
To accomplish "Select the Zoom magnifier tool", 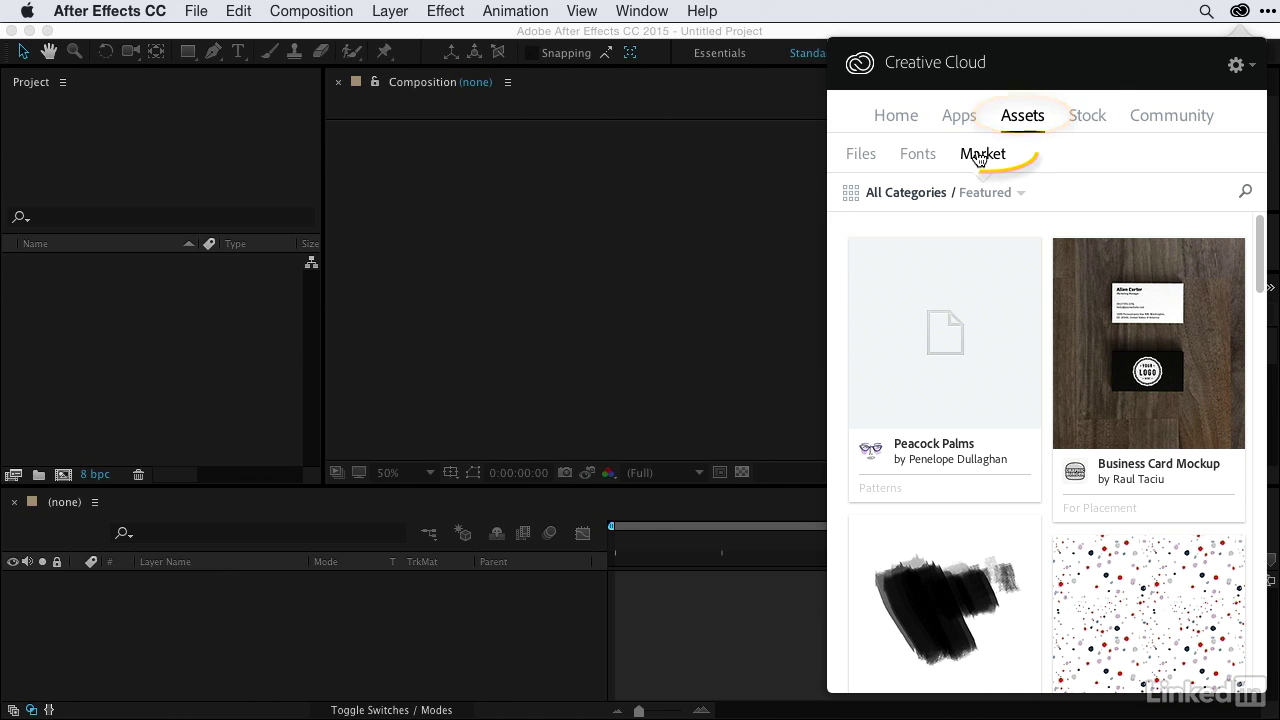I will [x=74, y=52].
